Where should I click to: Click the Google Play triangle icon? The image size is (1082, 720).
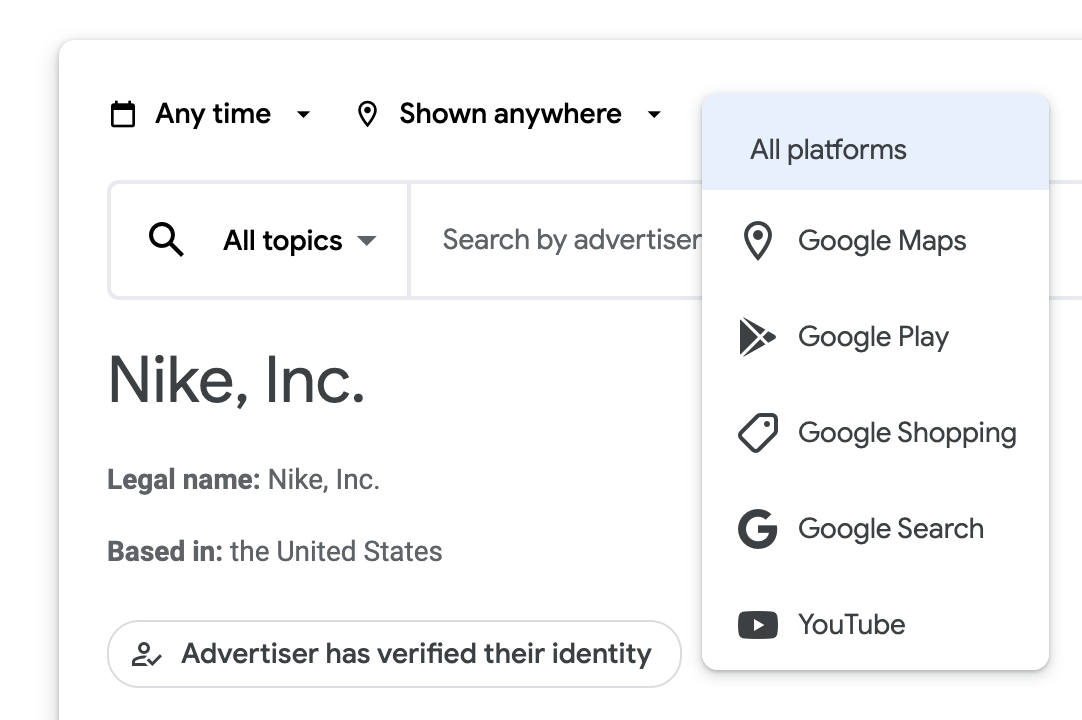(x=757, y=337)
